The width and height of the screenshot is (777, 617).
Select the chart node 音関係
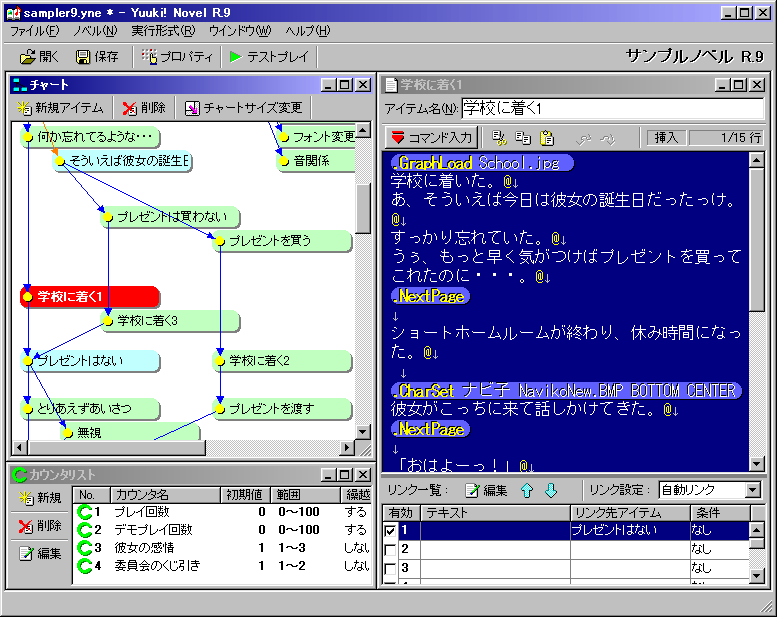(x=316, y=161)
